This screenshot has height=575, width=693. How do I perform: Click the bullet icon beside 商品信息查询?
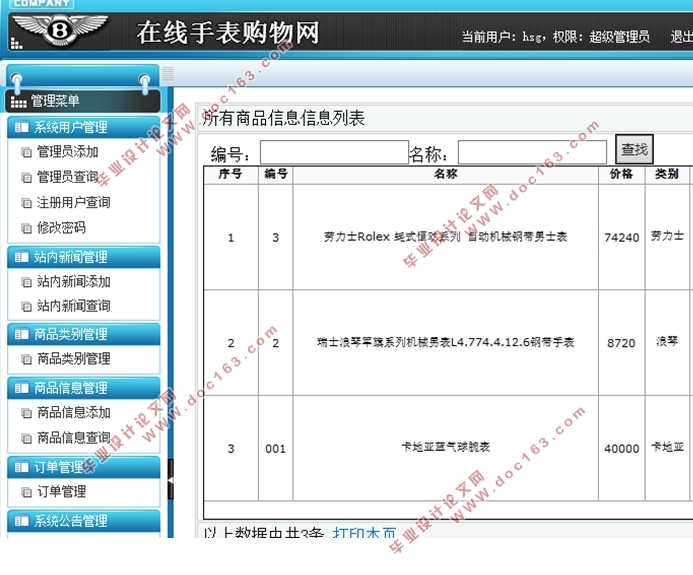coord(27,438)
